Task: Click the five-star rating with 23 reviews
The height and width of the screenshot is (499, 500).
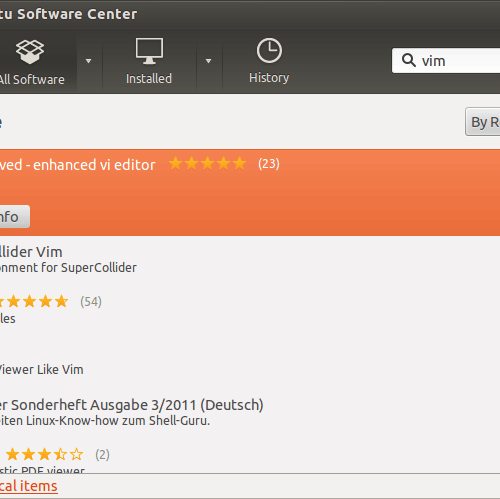Action: pyautogui.click(x=207, y=164)
